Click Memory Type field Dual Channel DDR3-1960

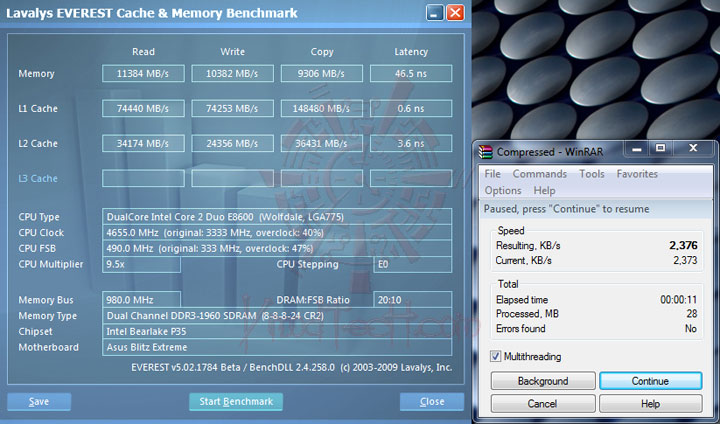(277, 316)
